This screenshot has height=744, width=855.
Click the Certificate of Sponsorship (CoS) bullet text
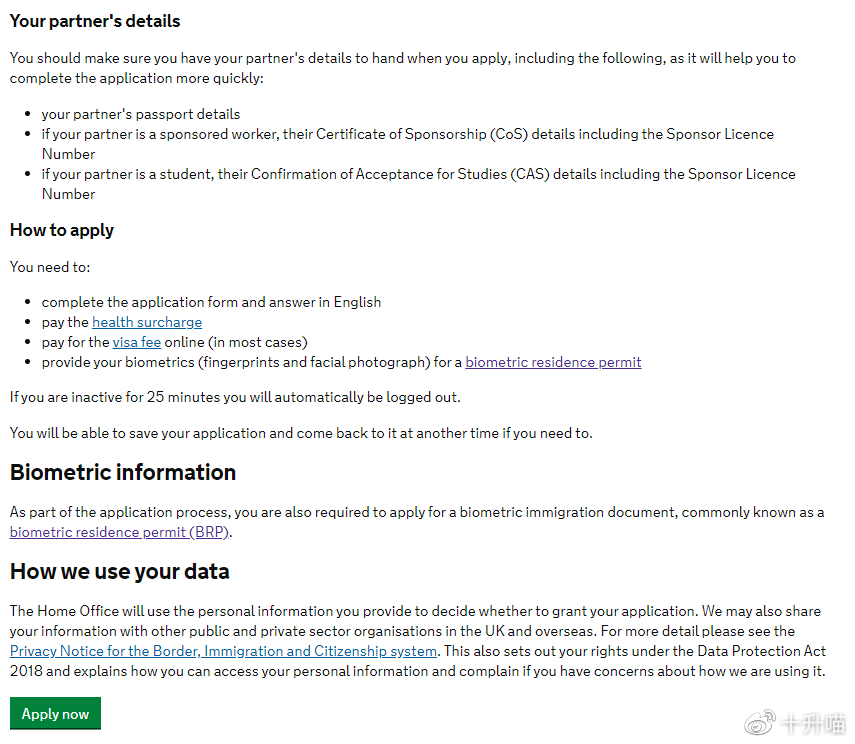407,134
